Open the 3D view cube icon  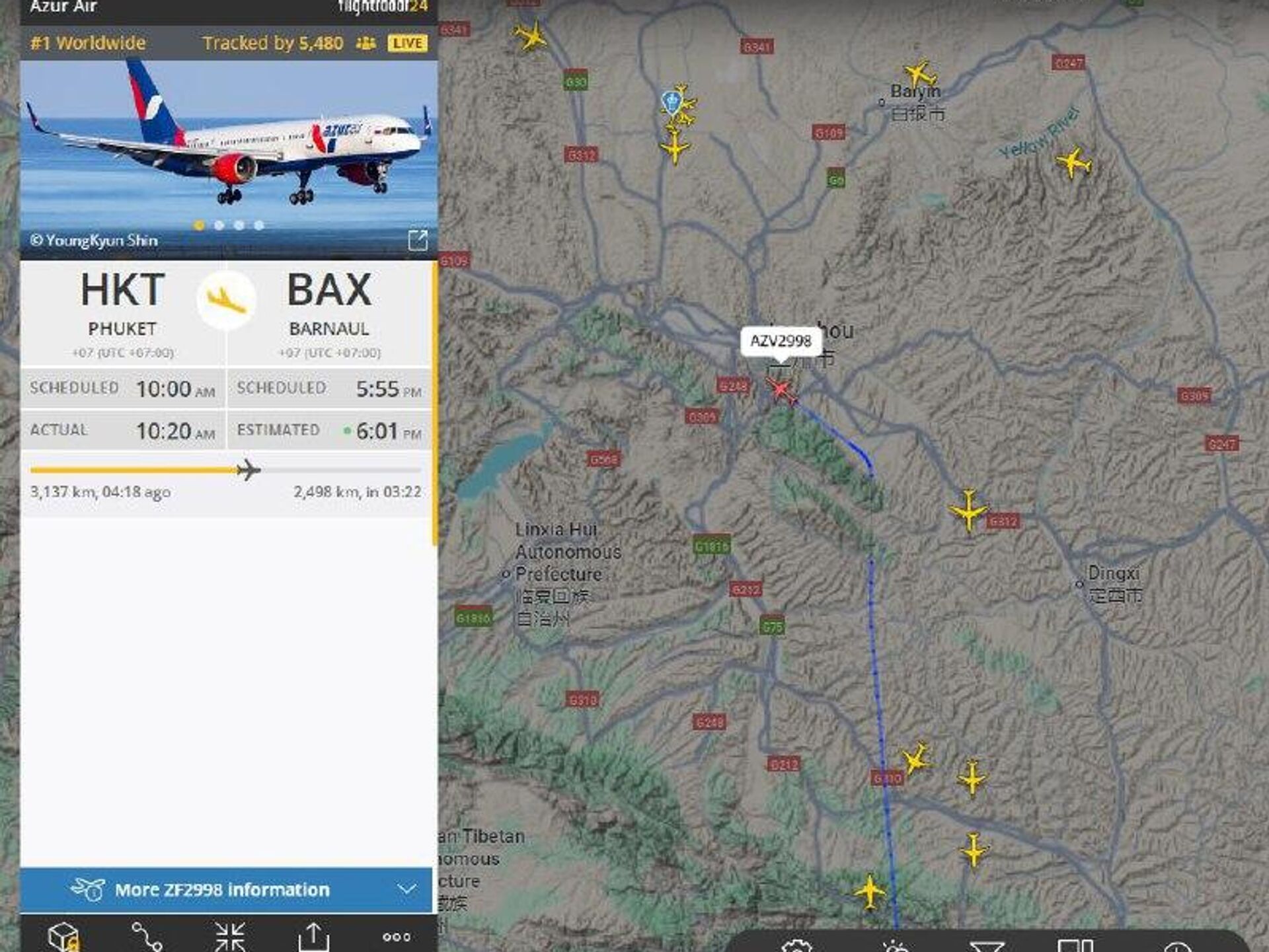click(64, 937)
